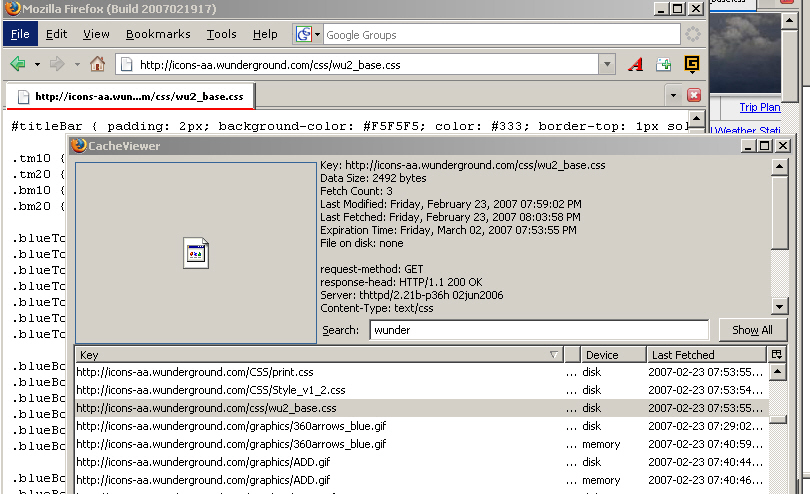Click the Google Groups search box
Screen dimensions: 810x494
(x=501, y=35)
